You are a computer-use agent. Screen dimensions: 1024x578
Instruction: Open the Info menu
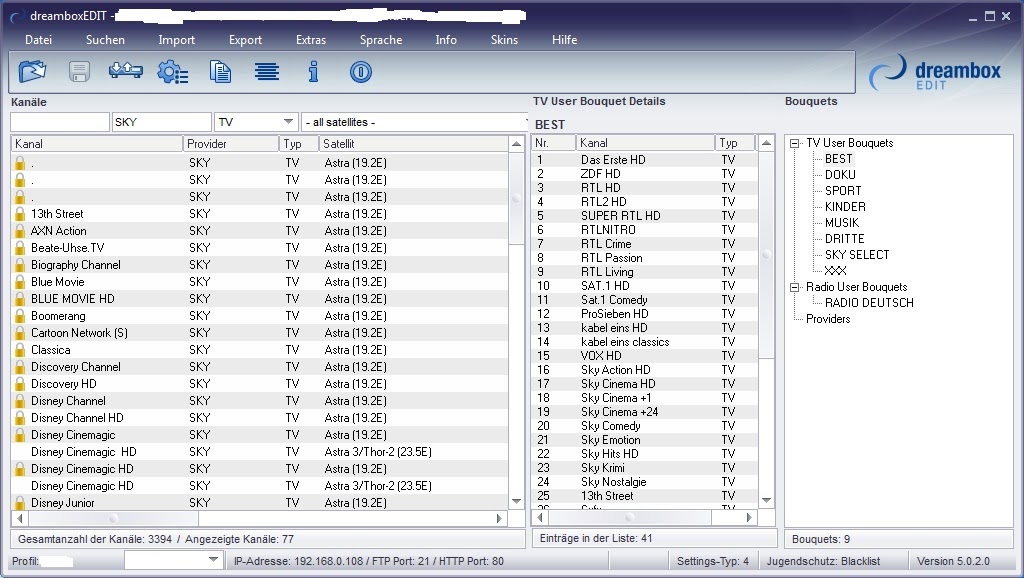pos(446,40)
